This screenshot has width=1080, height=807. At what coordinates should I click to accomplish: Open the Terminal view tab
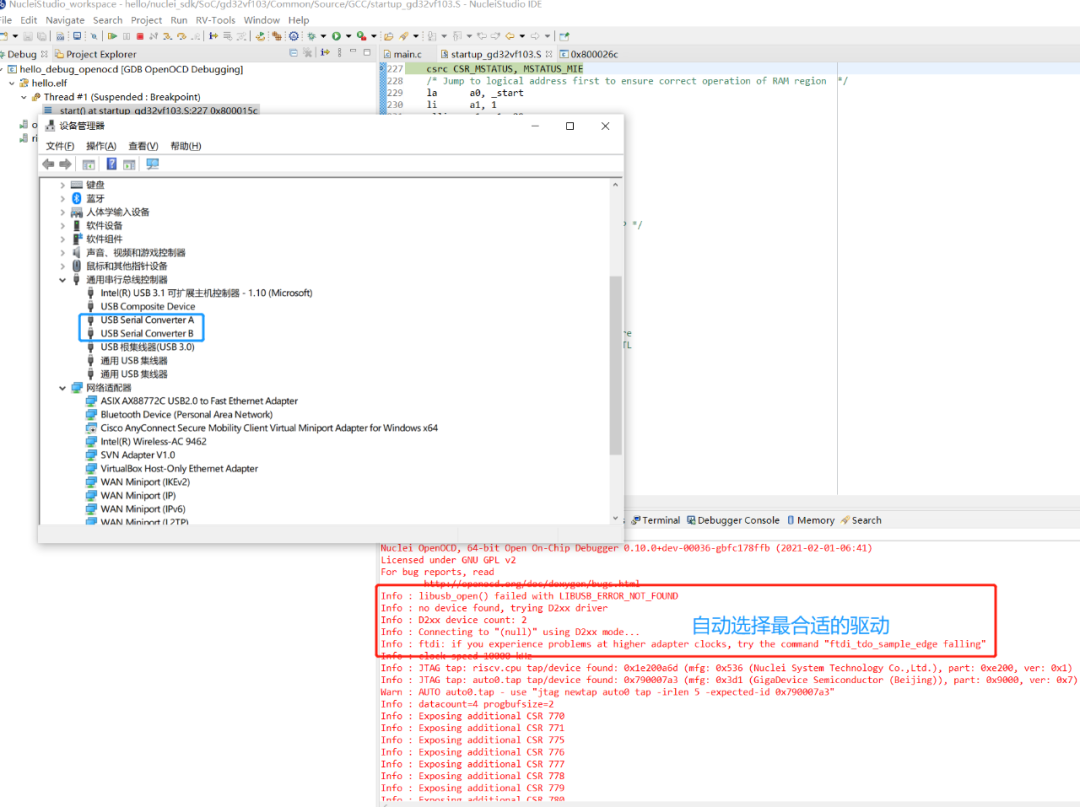tap(655, 520)
